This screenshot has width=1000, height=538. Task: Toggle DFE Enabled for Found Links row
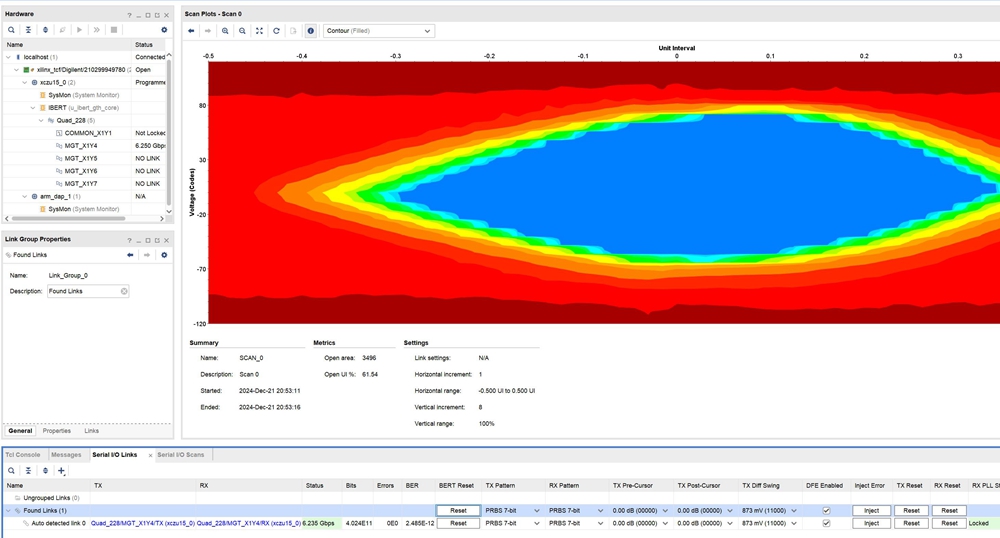click(x=826, y=510)
